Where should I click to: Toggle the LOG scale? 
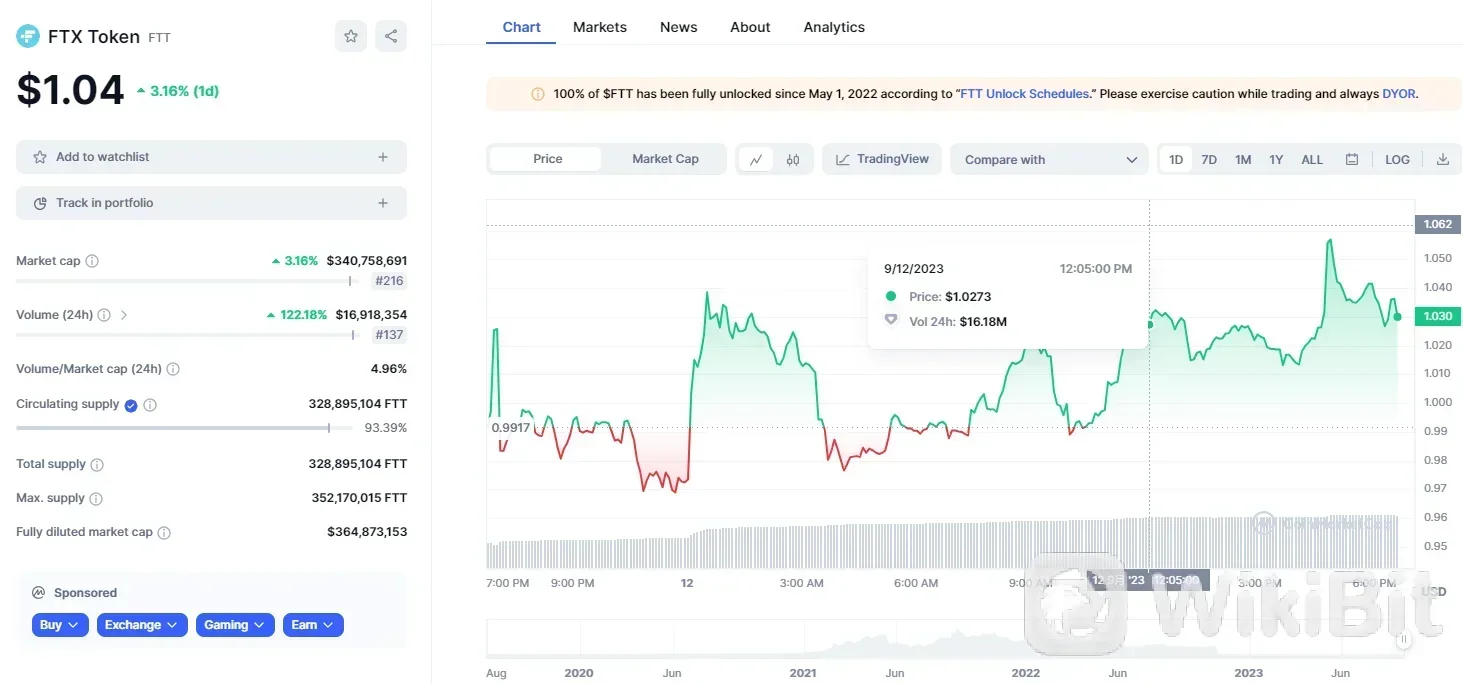[x=1397, y=159]
